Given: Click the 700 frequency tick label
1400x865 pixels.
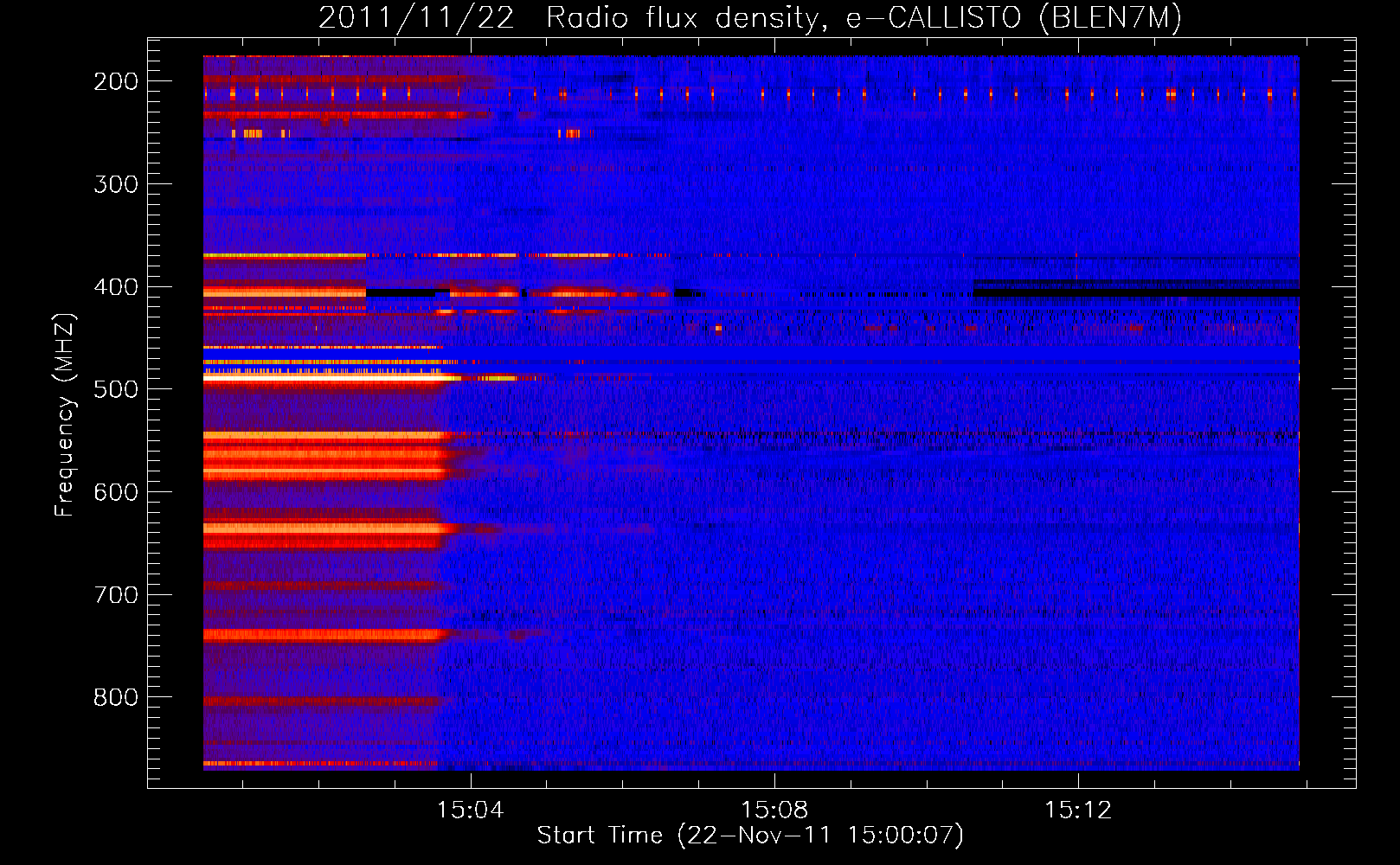Looking at the screenshot, I should (116, 595).
